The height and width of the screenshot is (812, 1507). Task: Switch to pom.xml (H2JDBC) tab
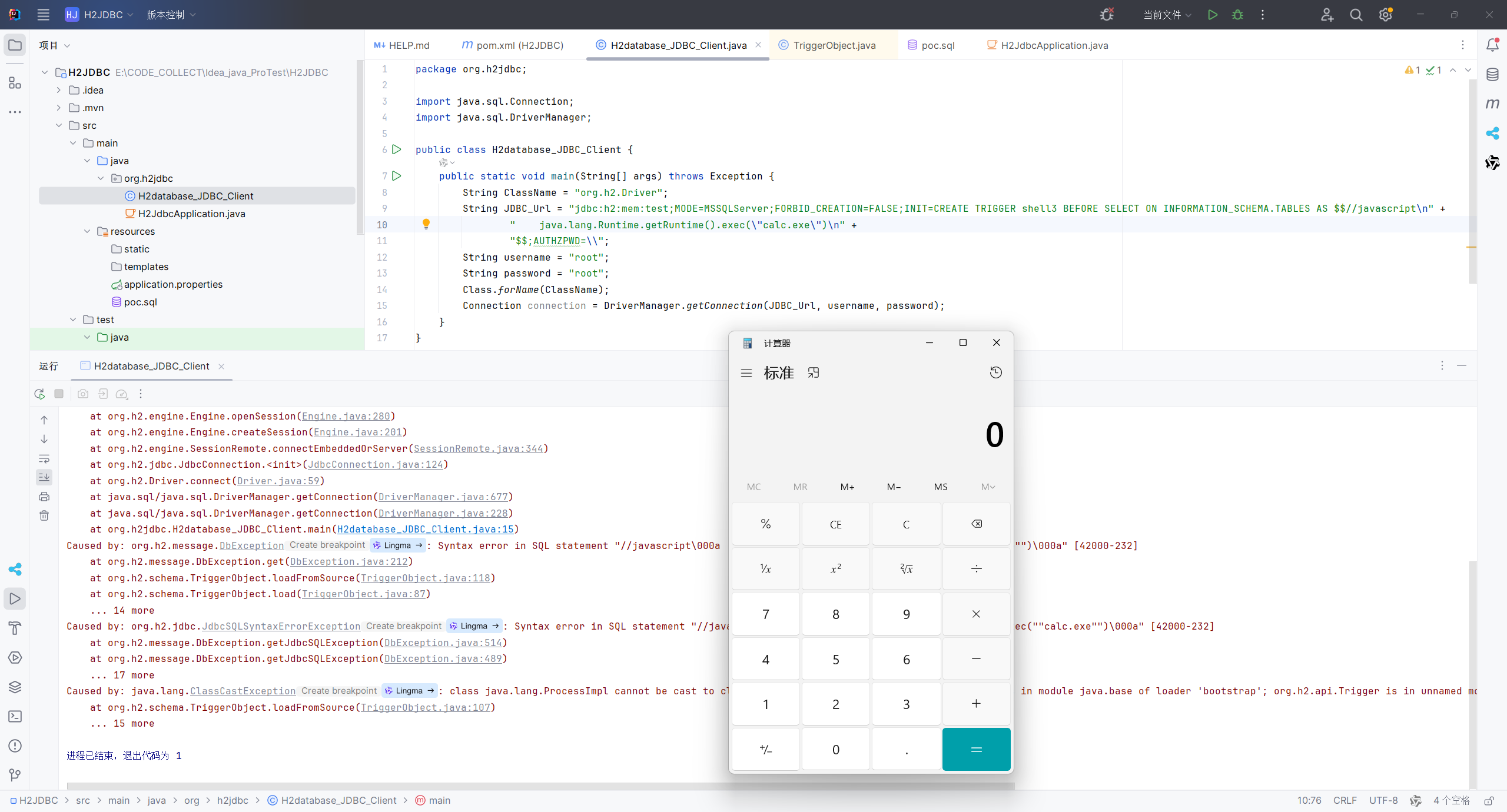tap(513, 45)
